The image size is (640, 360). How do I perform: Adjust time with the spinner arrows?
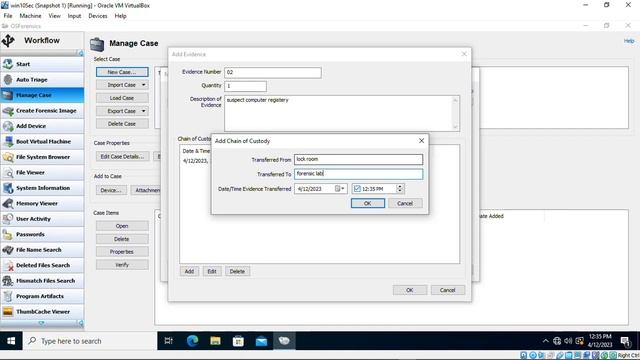[400, 189]
